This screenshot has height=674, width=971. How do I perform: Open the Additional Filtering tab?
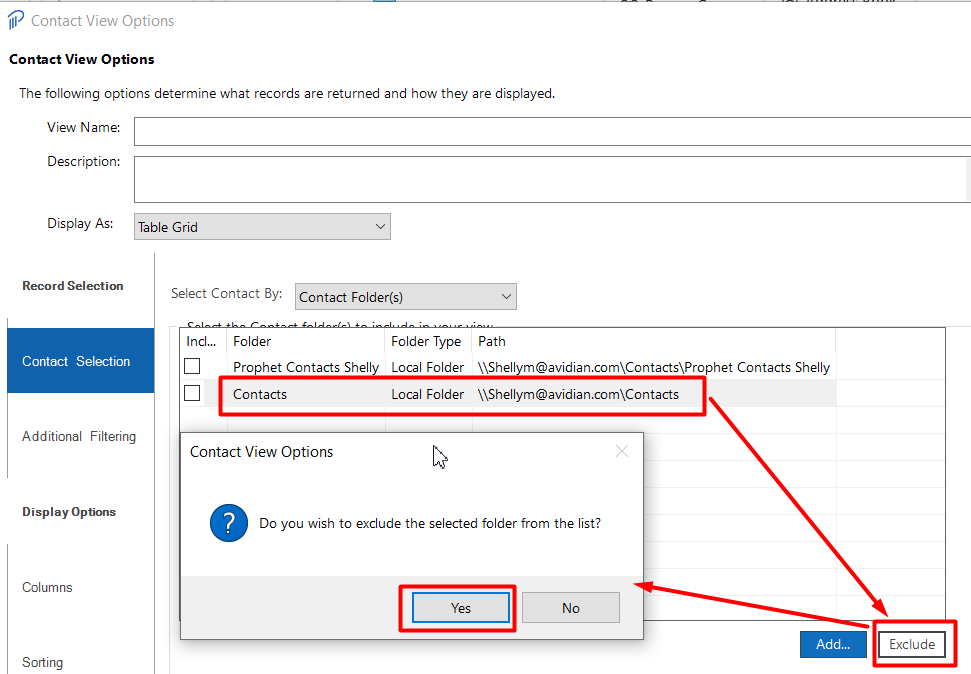pyautogui.click(x=79, y=436)
